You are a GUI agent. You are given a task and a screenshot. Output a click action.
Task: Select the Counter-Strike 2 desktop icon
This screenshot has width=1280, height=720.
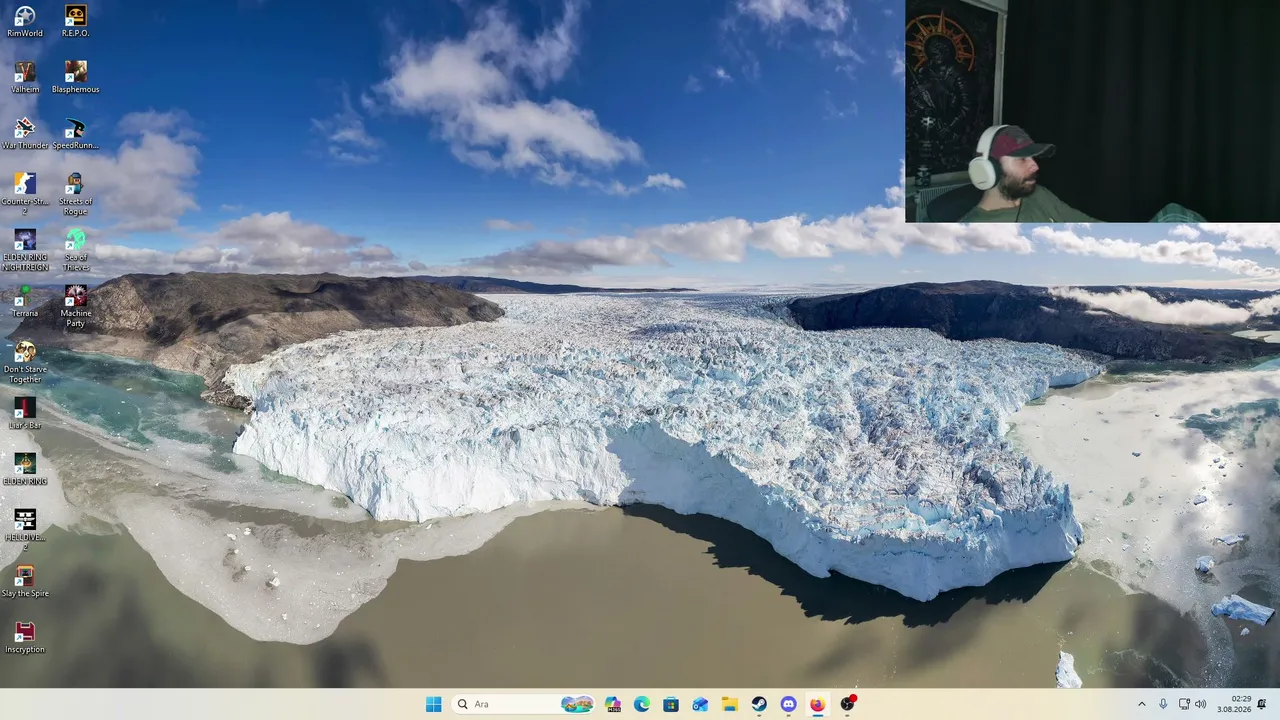(25, 193)
